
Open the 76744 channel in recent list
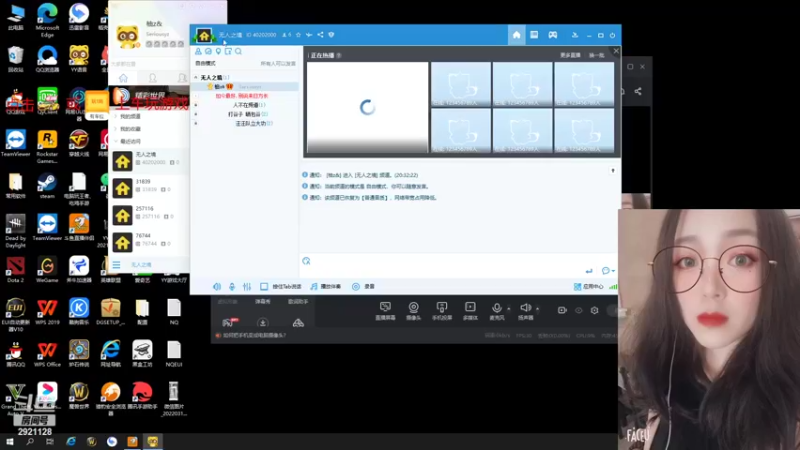(x=149, y=242)
